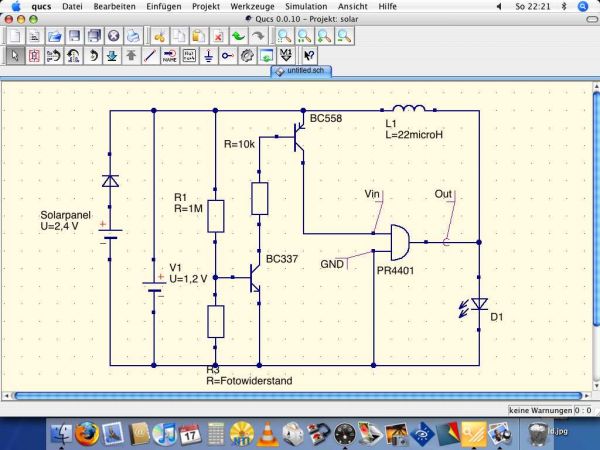The width and height of the screenshot is (600, 450).
Task: Click the BC558 transistor label
Action: pos(326,119)
